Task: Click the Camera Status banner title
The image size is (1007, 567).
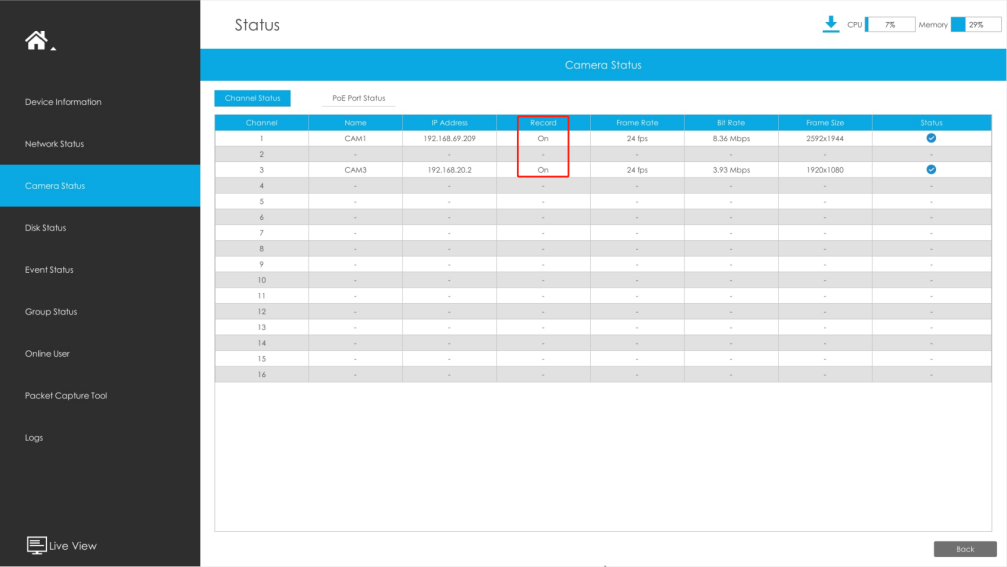Action: tap(603, 65)
